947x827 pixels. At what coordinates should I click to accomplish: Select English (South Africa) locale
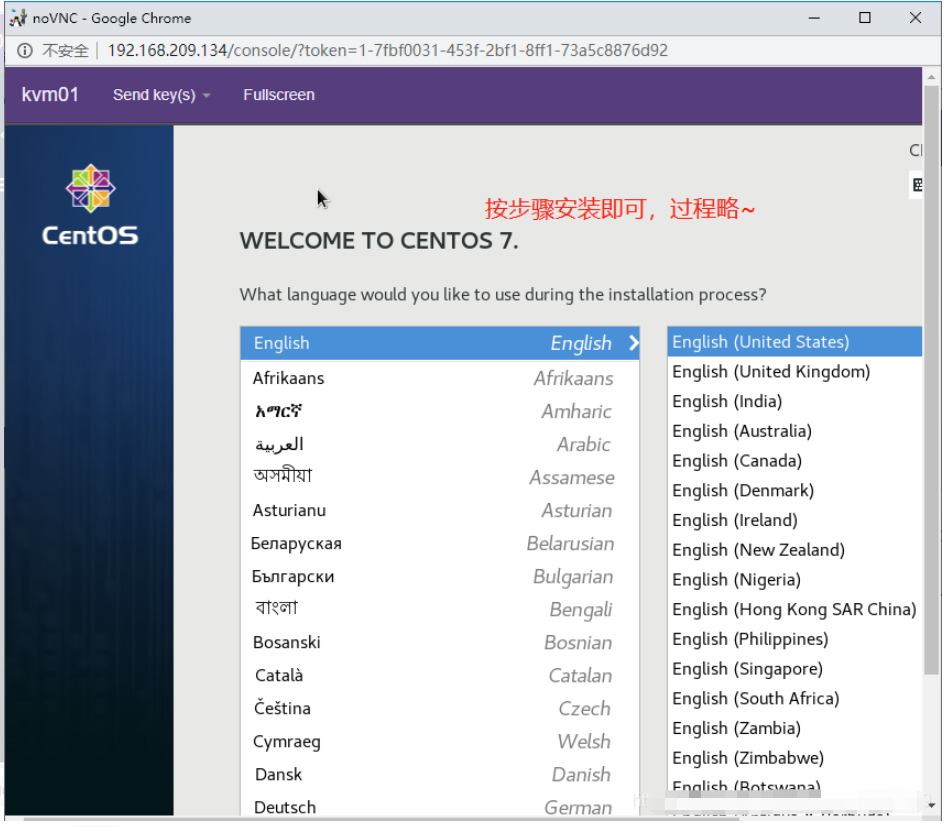click(x=795, y=698)
